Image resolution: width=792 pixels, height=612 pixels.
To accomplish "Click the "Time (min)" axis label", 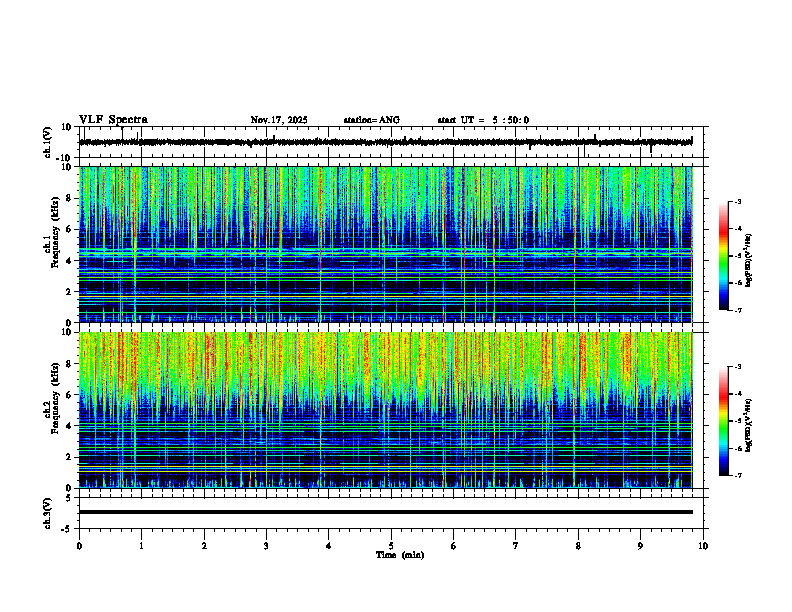I will point(400,555).
